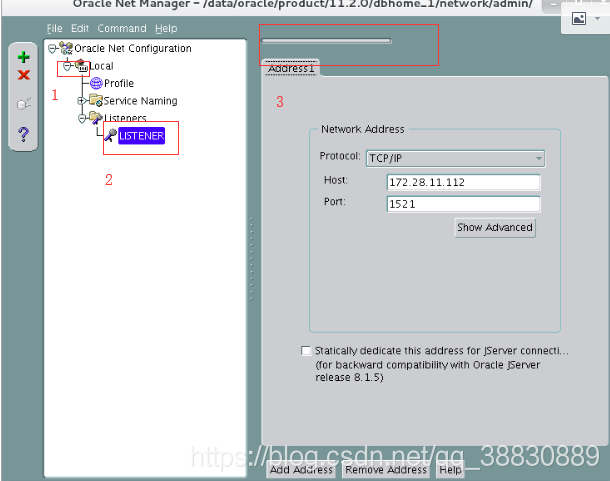
Task: Click the red X Delete icon
Action: tap(24, 75)
